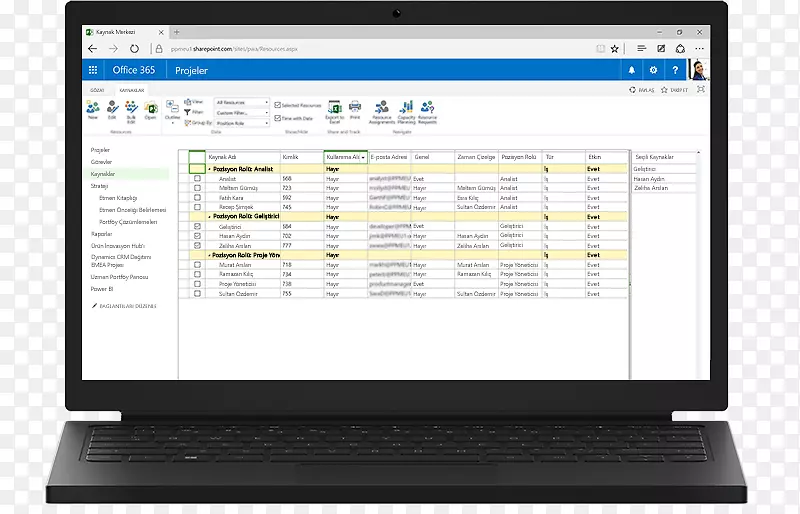Image resolution: width=800 pixels, height=514 pixels.
Task: Uncheck the Hasan Aydın row checkbox
Action: tap(197, 236)
